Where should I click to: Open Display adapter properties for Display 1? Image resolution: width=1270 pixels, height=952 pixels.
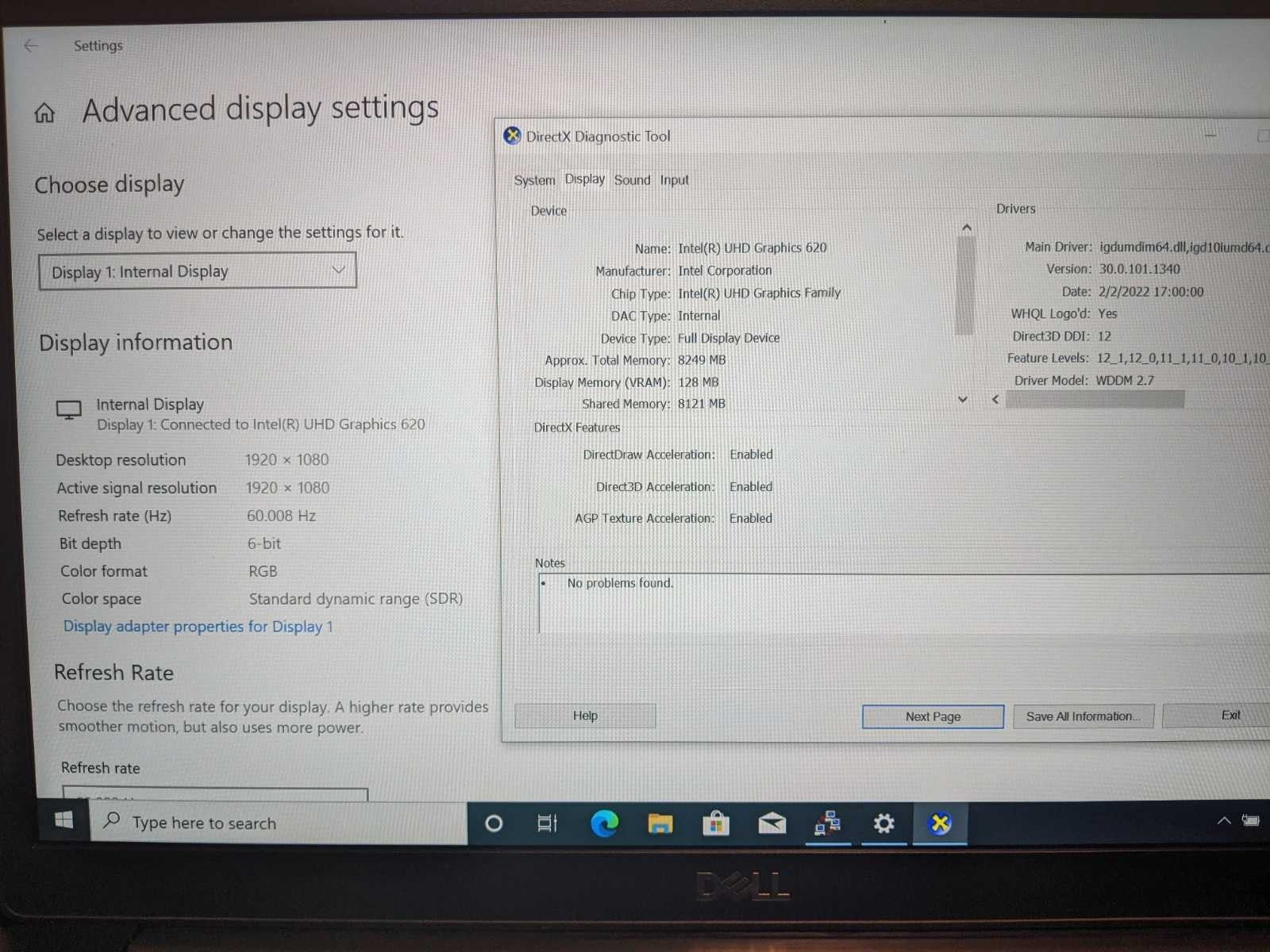point(198,626)
